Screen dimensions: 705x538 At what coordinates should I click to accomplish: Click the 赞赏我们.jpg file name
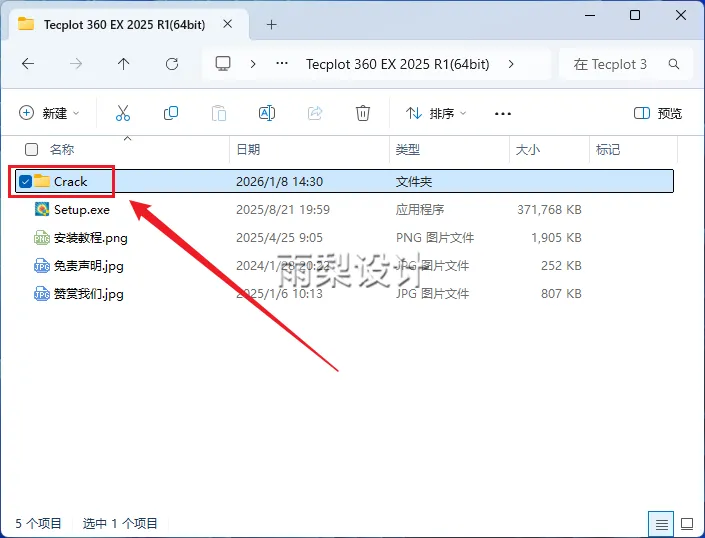[89, 294]
